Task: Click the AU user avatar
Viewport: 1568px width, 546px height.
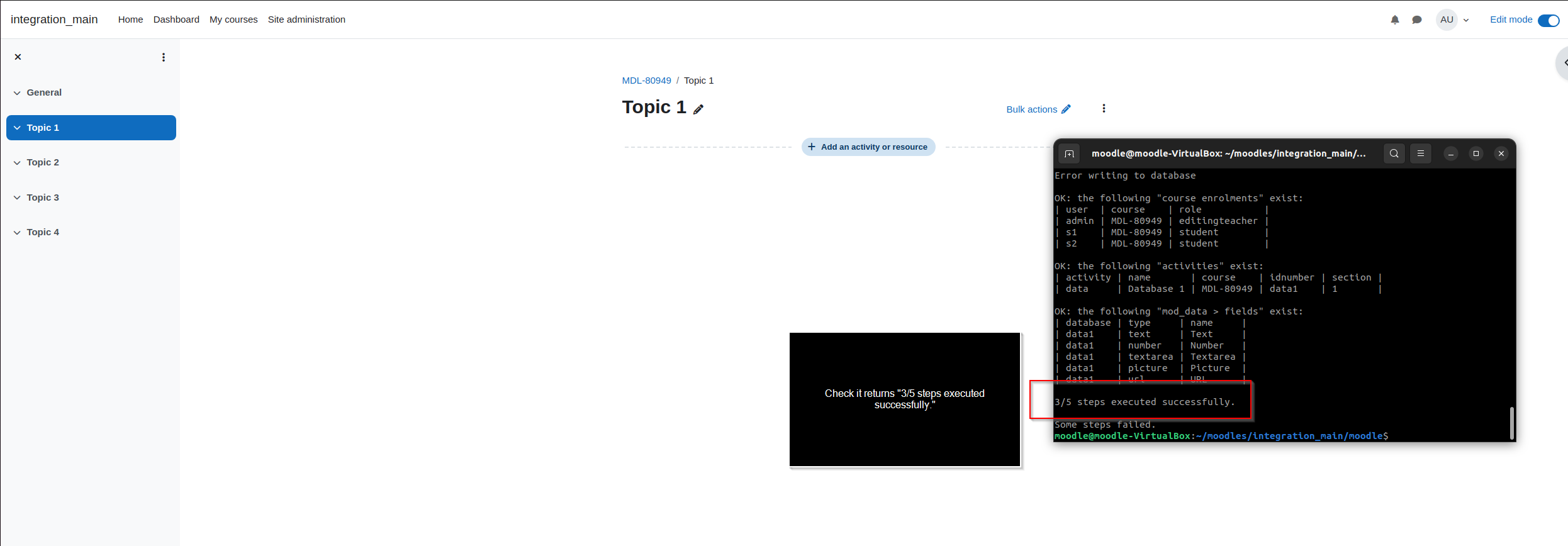Action: pyautogui.click(x=1447, y=19)
